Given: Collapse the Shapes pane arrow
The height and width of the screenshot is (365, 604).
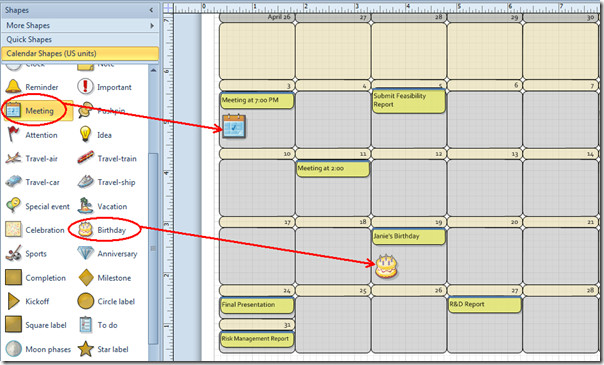Looking at the screenshot, I should tap(151, 10).
